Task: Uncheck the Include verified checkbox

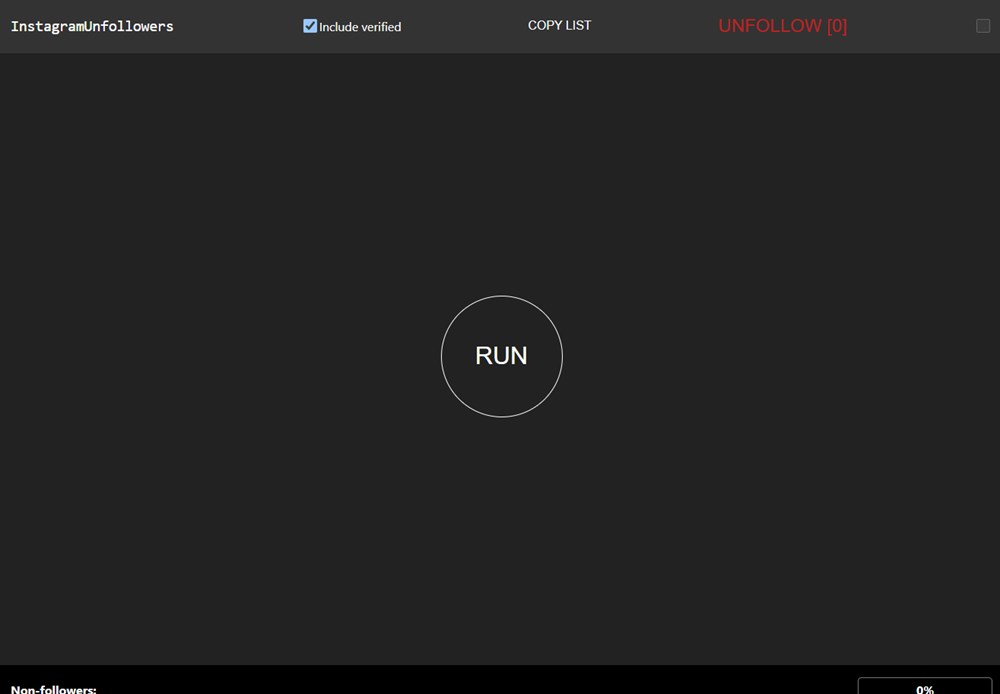Action: click(310, 26)
